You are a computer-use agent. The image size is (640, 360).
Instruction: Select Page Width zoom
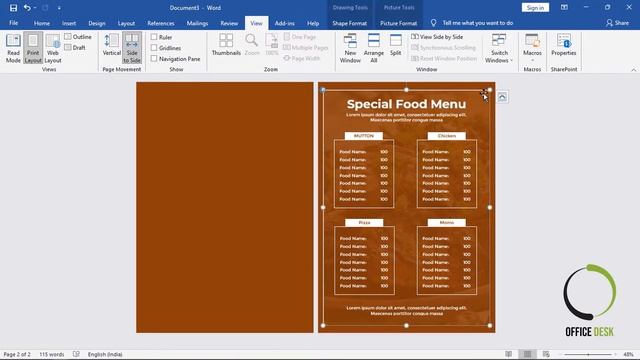point(302,58)
